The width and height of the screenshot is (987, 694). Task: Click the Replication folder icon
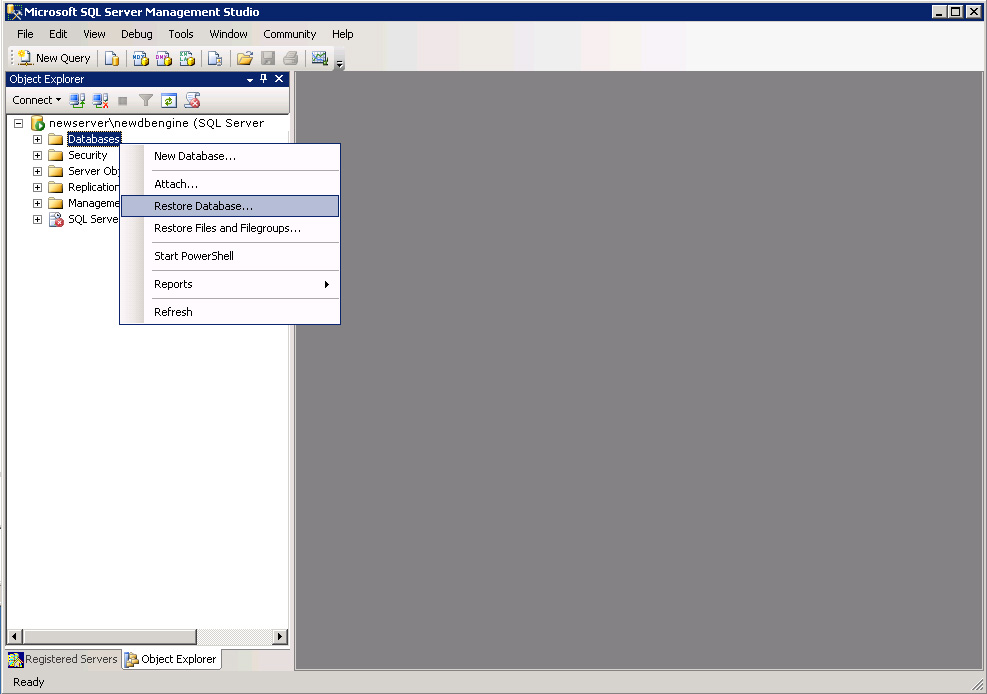56,187
